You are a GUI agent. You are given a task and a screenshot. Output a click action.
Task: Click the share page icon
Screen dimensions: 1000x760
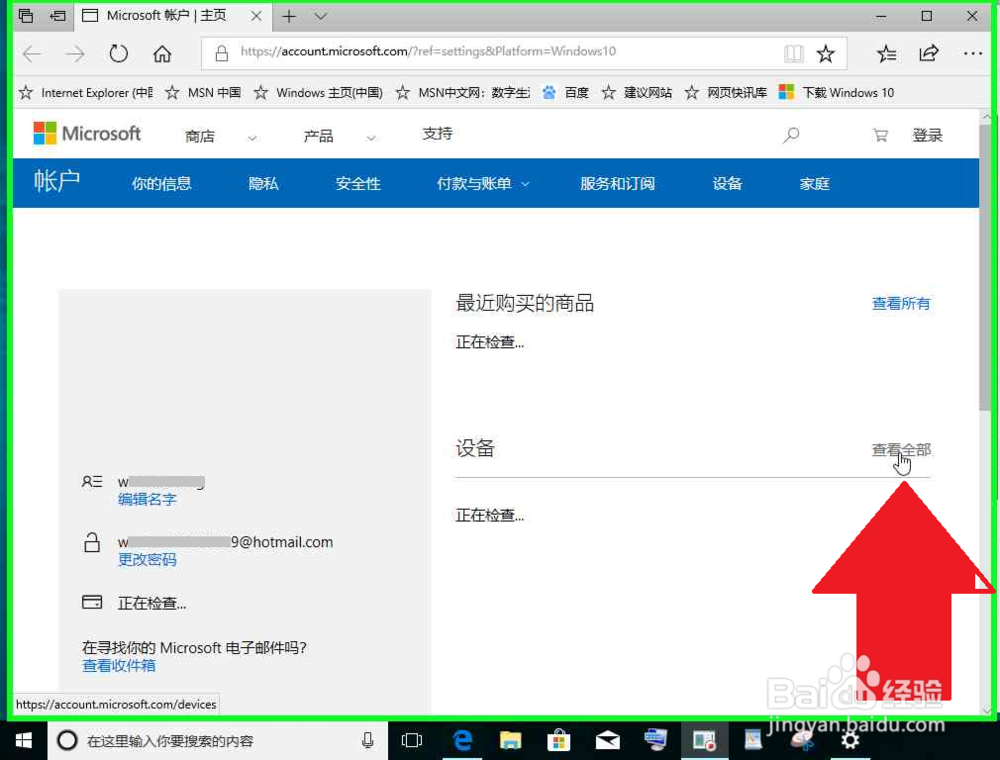[x=929, y=54]
